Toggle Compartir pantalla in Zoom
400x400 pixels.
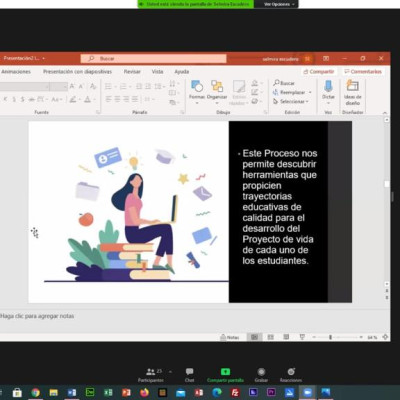coord(225,375)
